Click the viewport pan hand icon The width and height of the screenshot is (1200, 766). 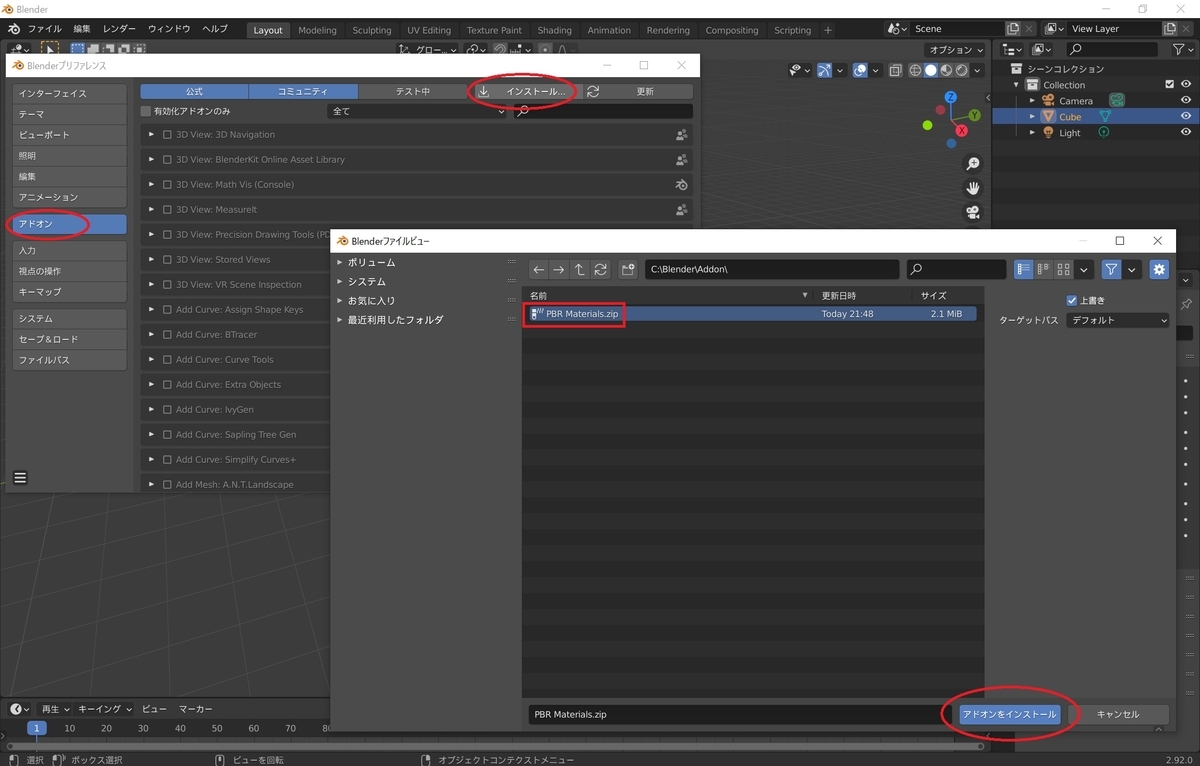pos(972,188)
